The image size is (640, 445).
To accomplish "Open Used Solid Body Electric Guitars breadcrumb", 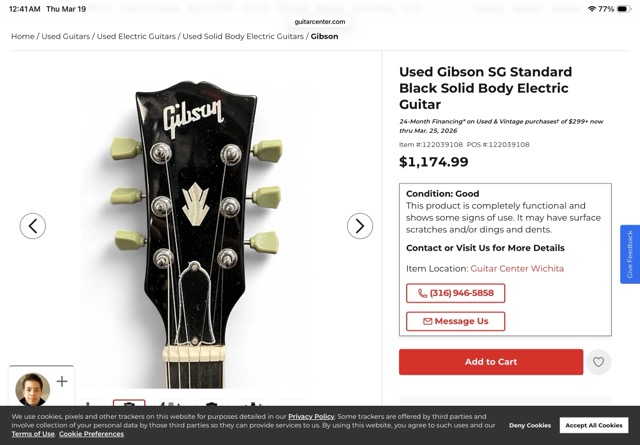I will 243,37.
